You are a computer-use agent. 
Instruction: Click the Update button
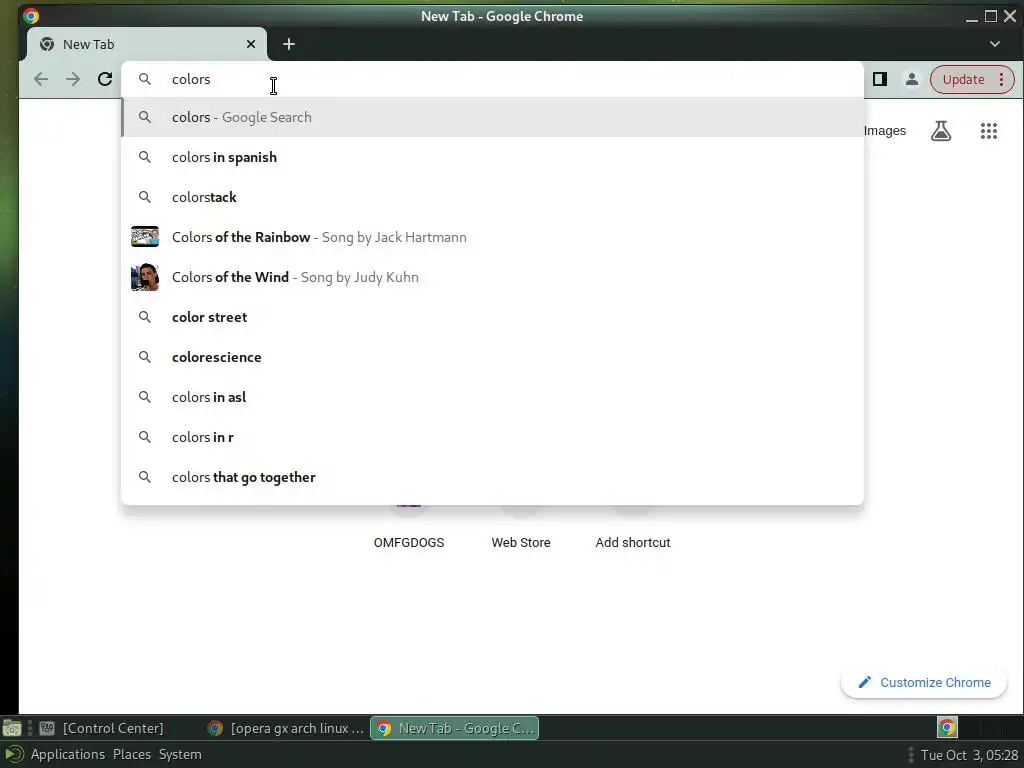(963, 79)
